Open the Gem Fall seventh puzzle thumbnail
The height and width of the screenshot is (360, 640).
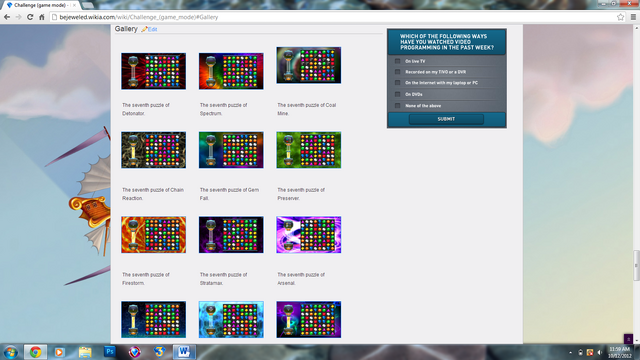coord(231,150)
